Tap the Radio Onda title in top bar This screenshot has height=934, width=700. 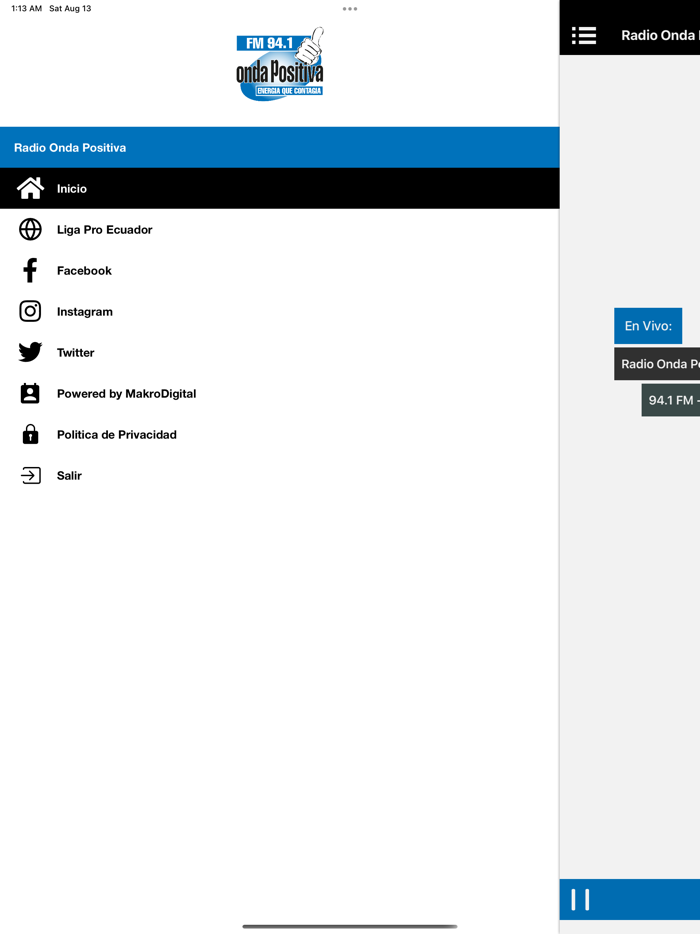tap(660, 35)
